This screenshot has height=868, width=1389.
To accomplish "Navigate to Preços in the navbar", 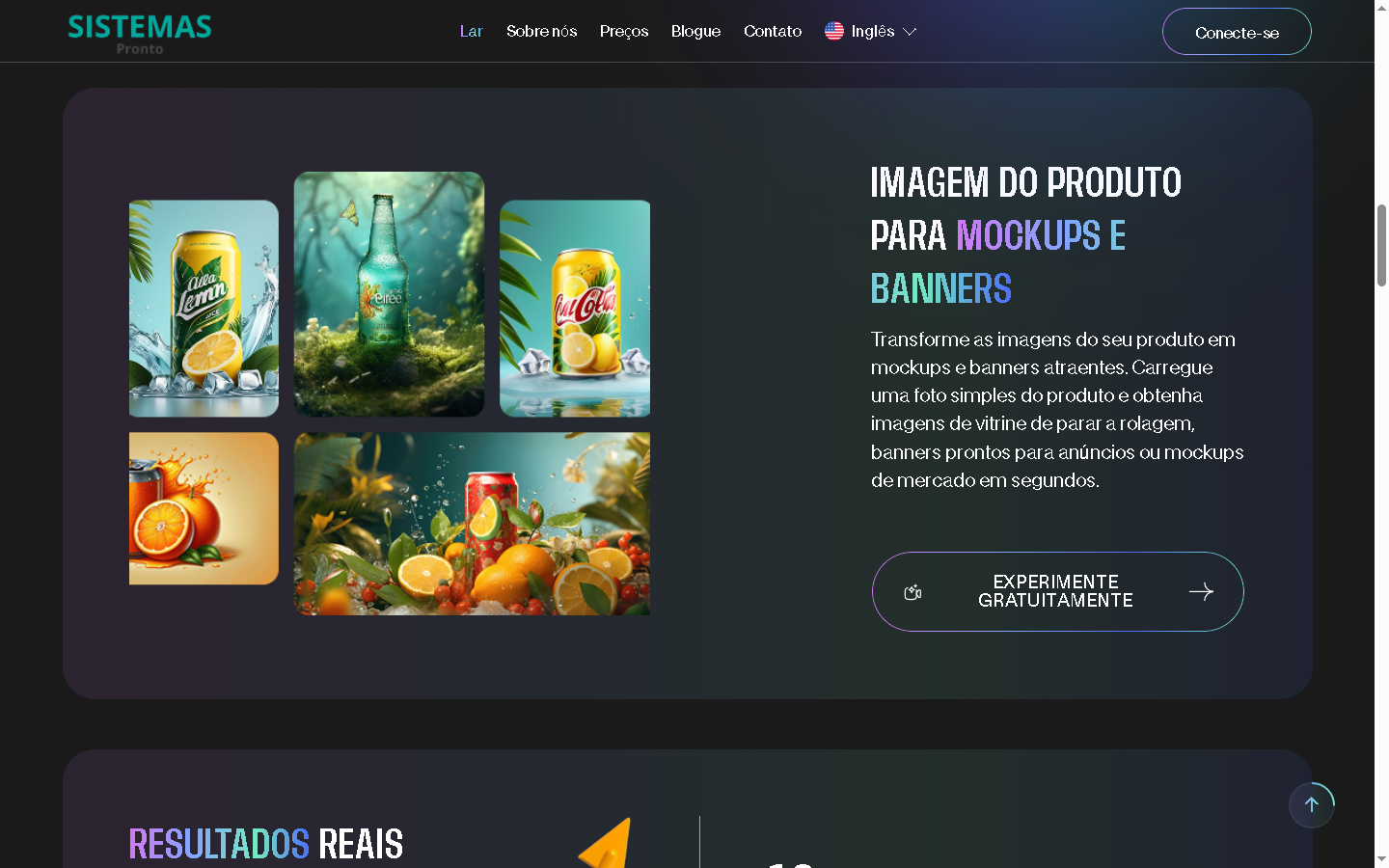I will point(624,31).
